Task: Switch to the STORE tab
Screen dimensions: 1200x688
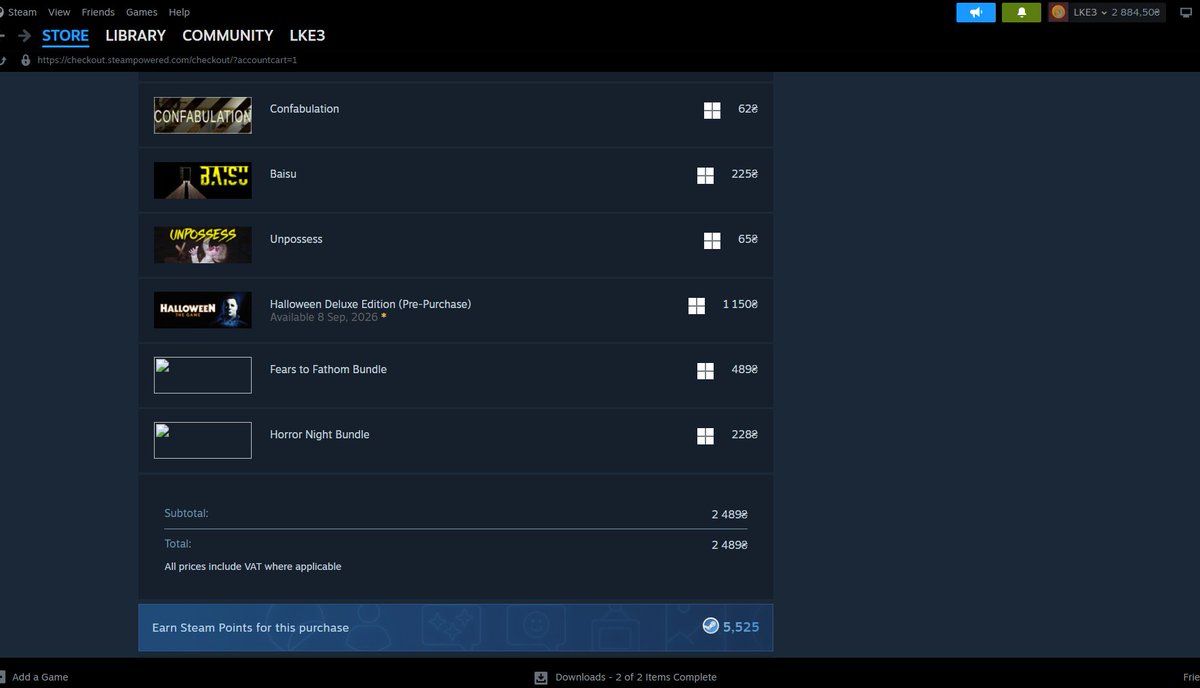Action: point(65,35)
